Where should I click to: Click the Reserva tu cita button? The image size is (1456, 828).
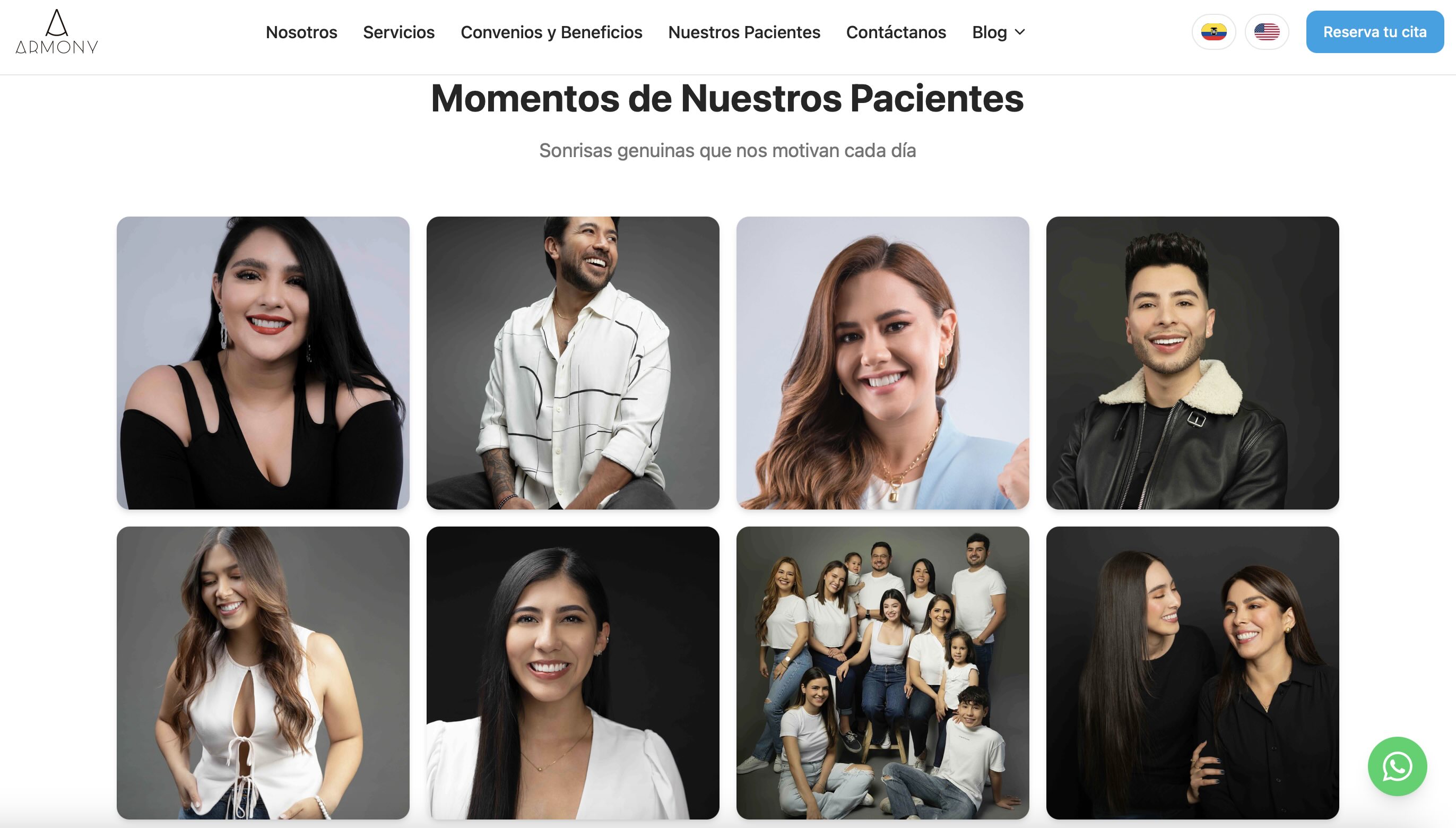click(x=1374, y=32)
